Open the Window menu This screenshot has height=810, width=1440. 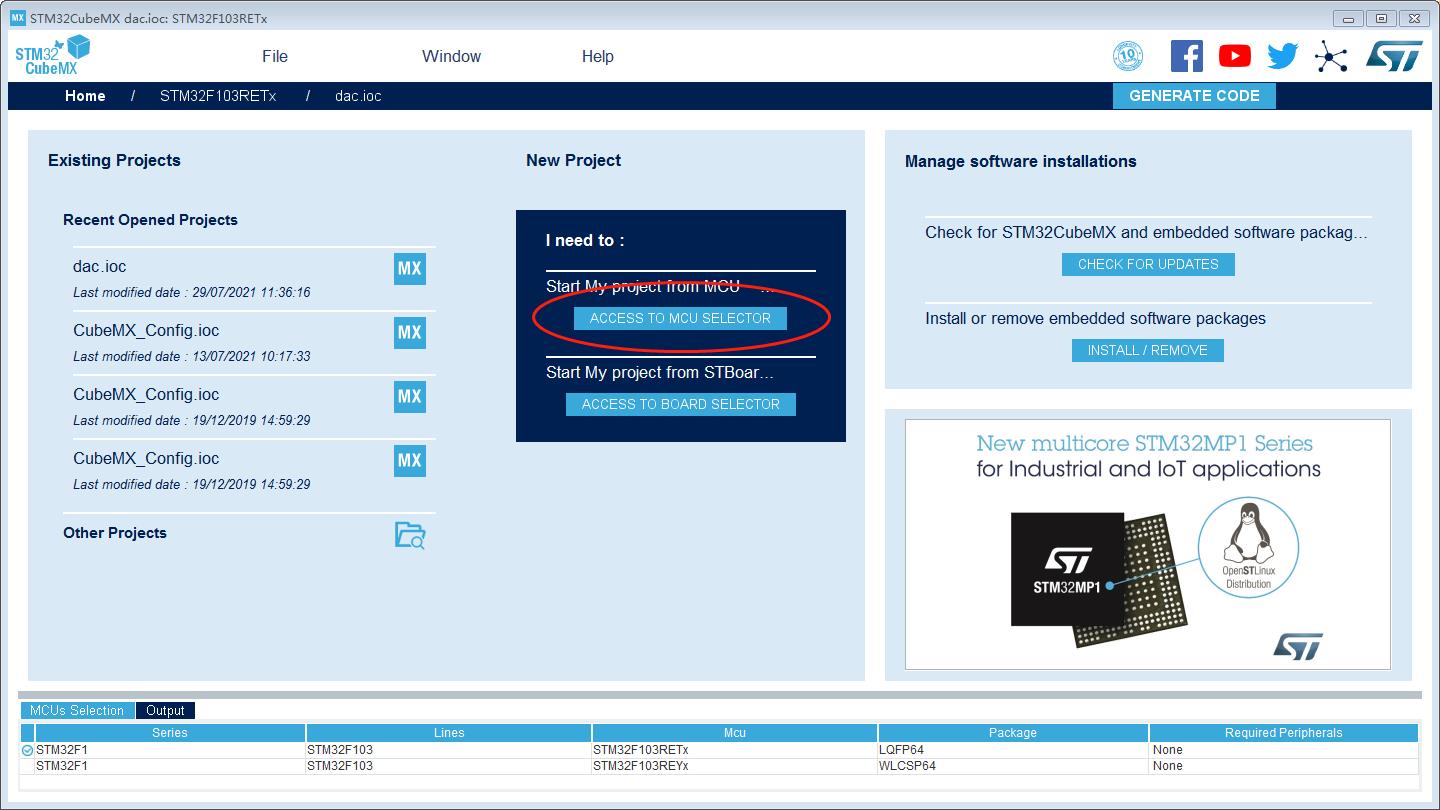[x=451, y=56]
